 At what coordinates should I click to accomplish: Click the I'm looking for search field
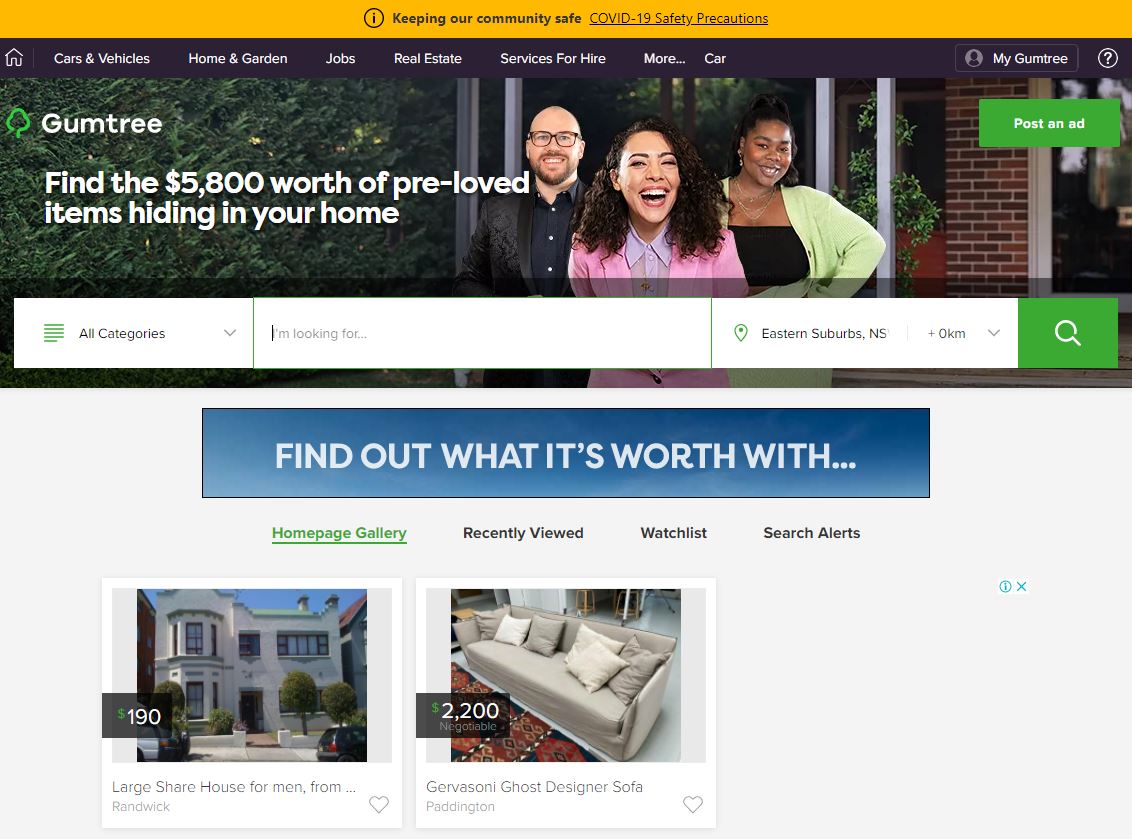point(482,333)
